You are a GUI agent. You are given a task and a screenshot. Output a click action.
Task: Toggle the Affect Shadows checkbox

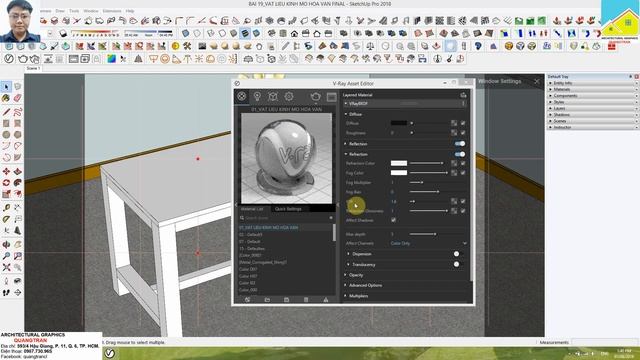393,220
